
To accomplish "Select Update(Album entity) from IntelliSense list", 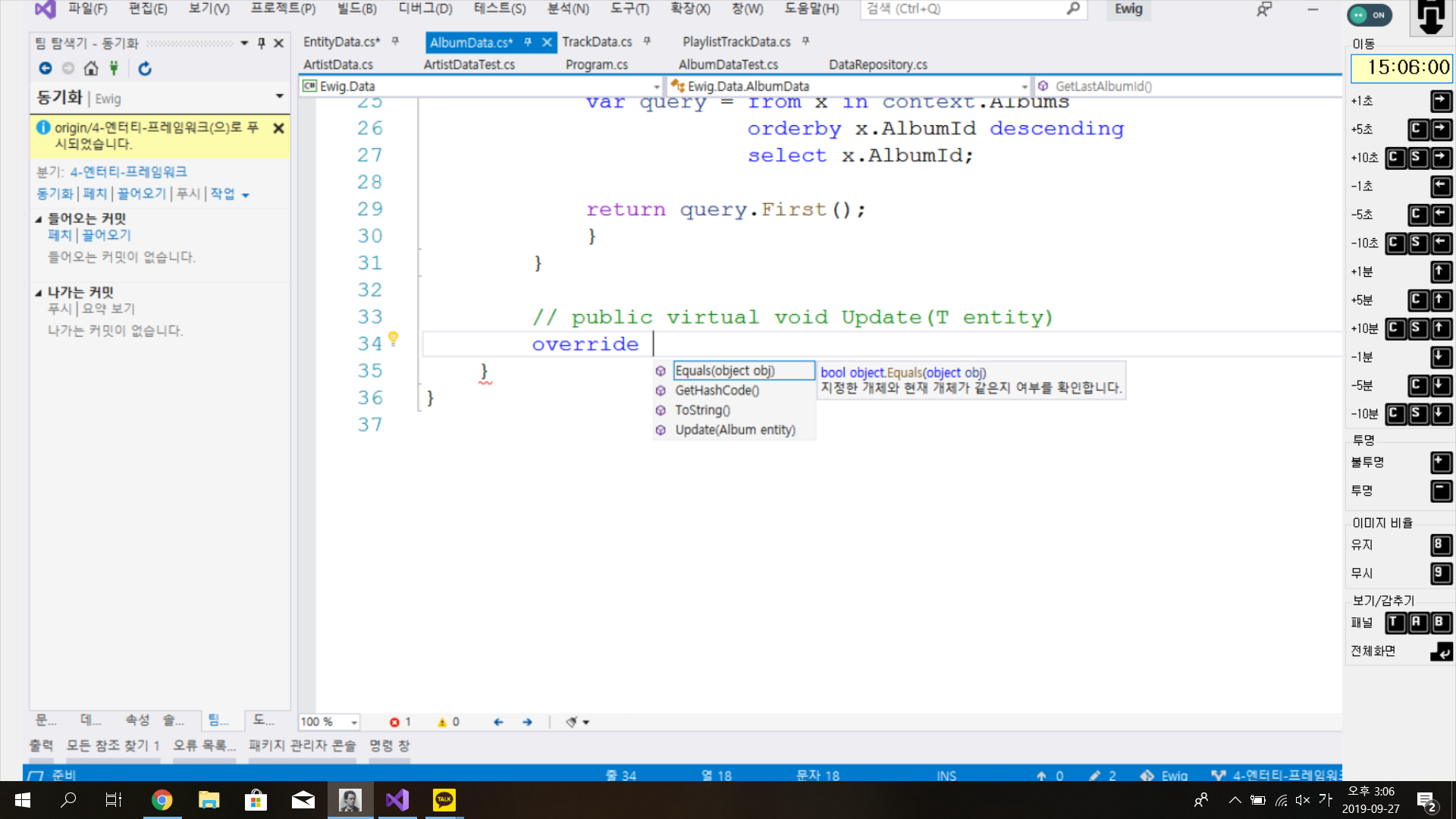I will point(735,430).
